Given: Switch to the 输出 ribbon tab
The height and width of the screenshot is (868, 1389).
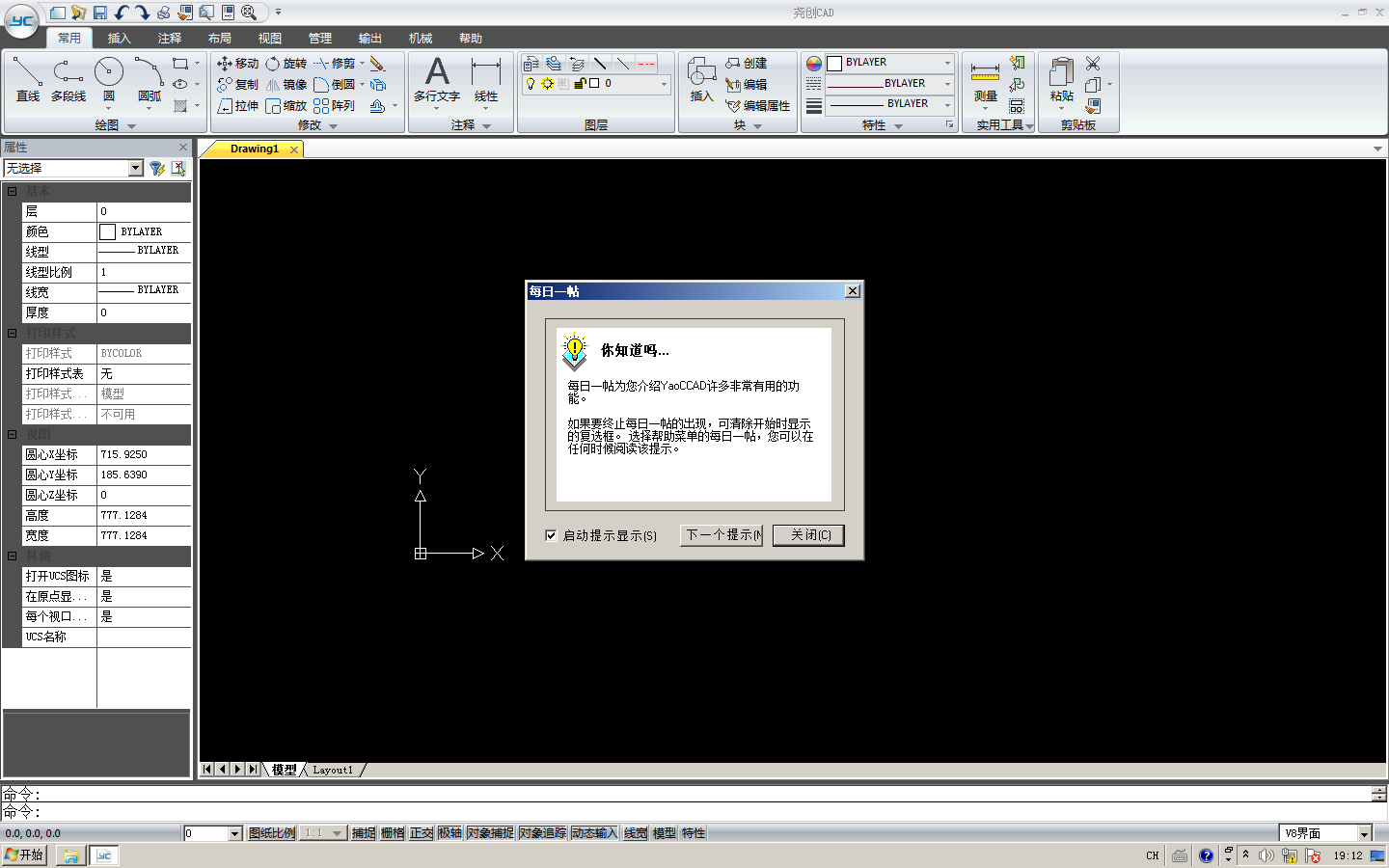Looking at the screenshot, I should click(x=370, y=39).
